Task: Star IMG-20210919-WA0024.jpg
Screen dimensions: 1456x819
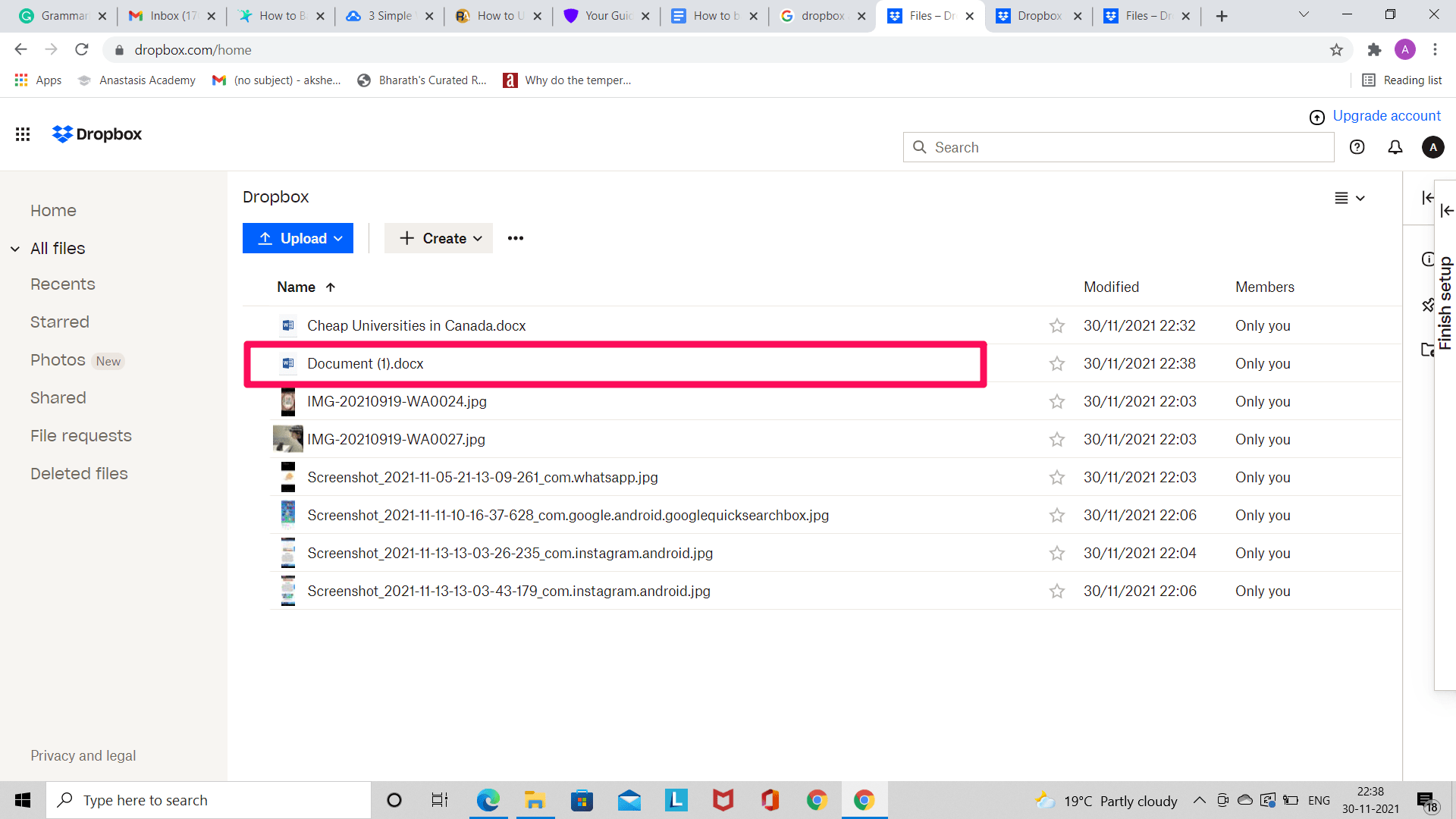Action: 1057,402
